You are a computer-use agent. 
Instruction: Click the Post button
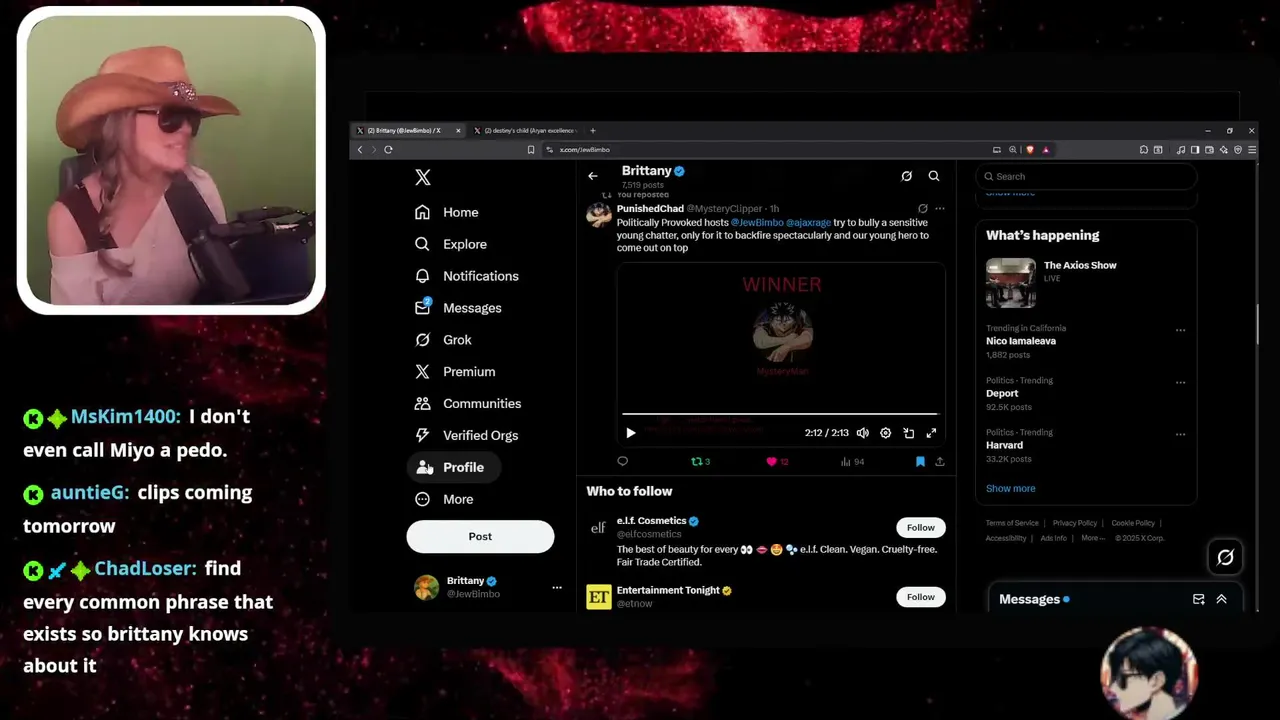480,536
